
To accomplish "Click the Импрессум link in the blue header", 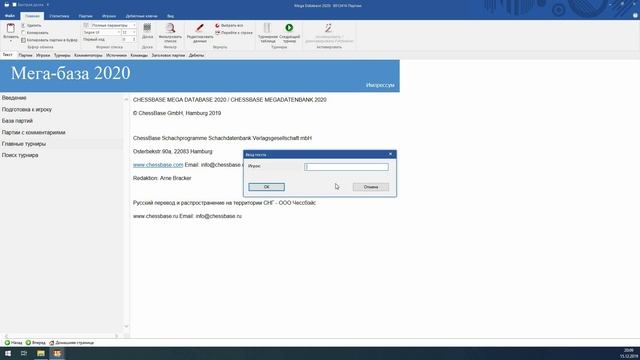I will point(380,85).
